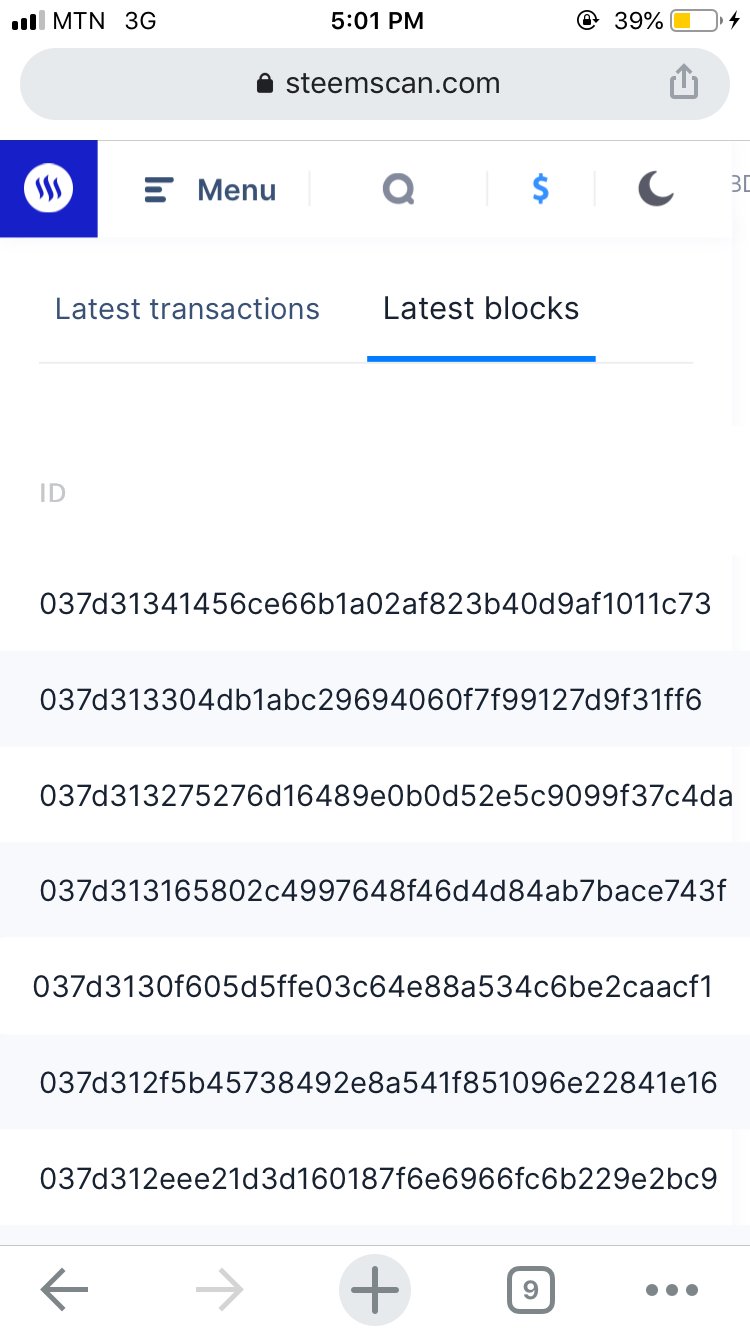Open block ID starting with 037d3133

click(371, 700)
